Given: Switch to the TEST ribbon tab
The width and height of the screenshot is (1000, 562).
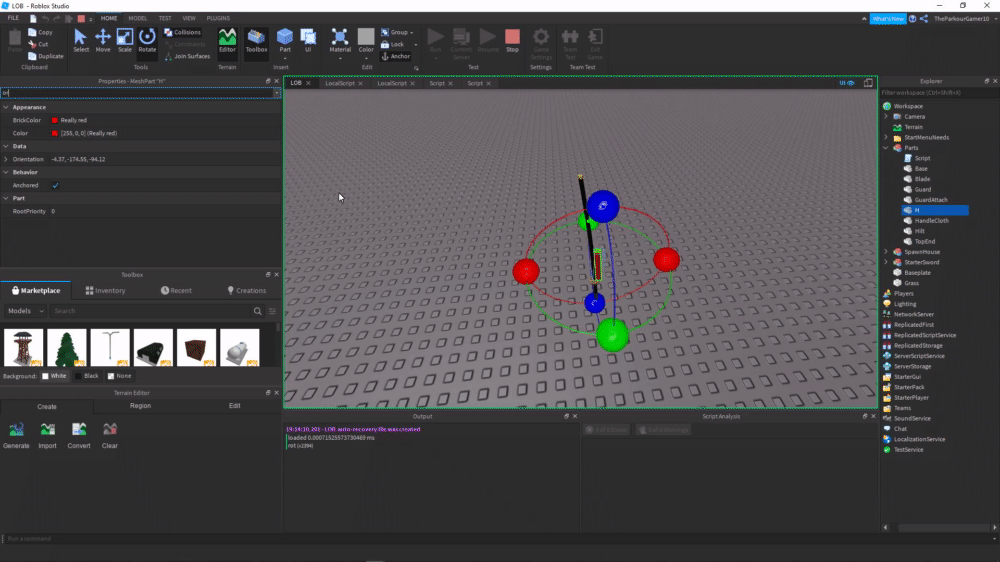Looking at the screenshot, I should point(165,18).
